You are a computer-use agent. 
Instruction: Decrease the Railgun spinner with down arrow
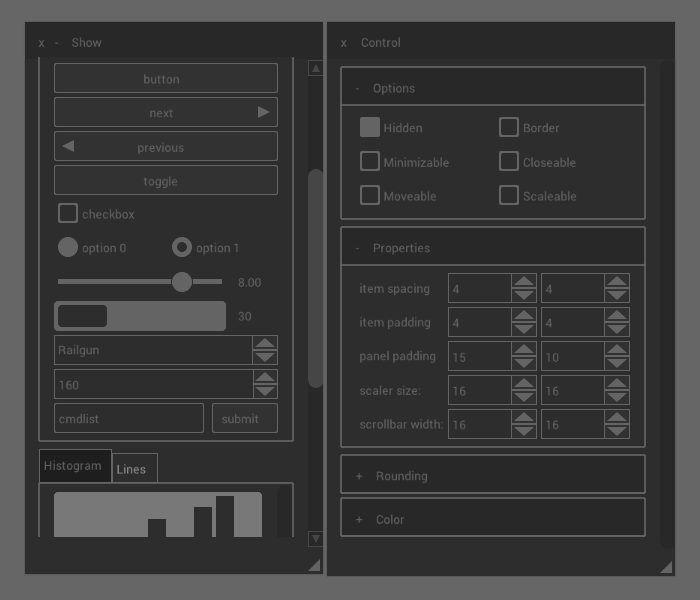(265, 357)
